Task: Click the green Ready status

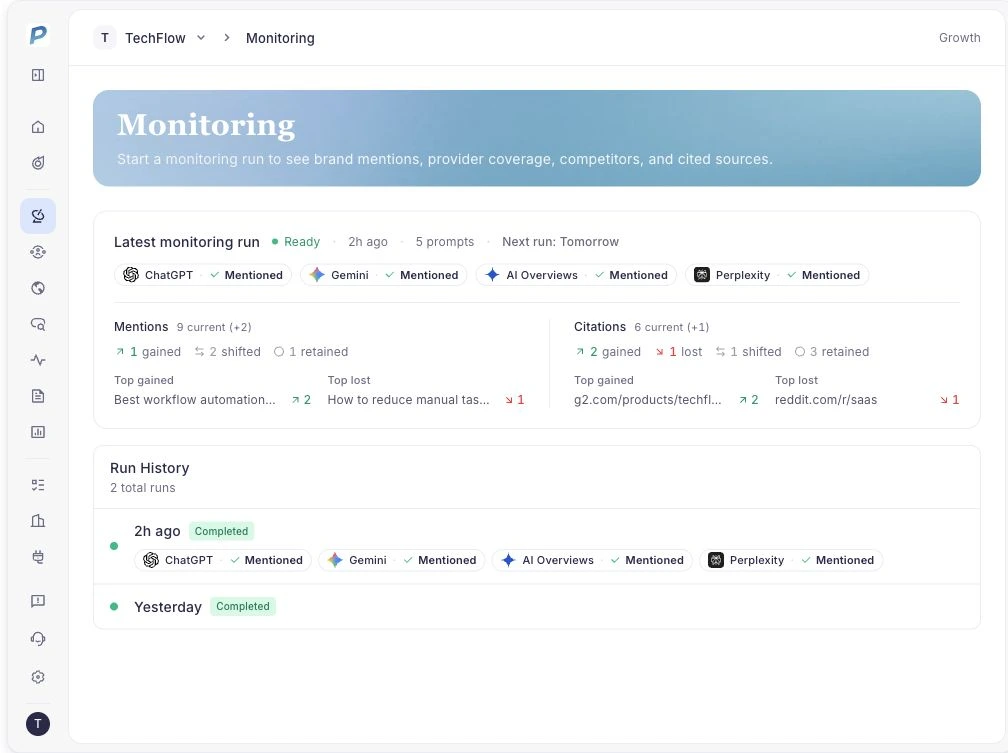Action: 296,242
